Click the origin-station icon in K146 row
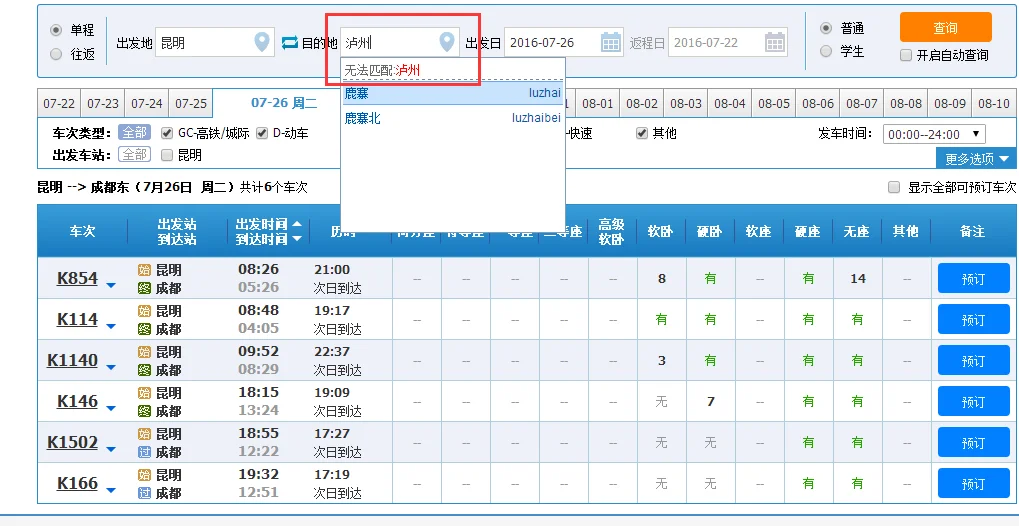The height and width of the screenshot is (526, 1019). 144,393
